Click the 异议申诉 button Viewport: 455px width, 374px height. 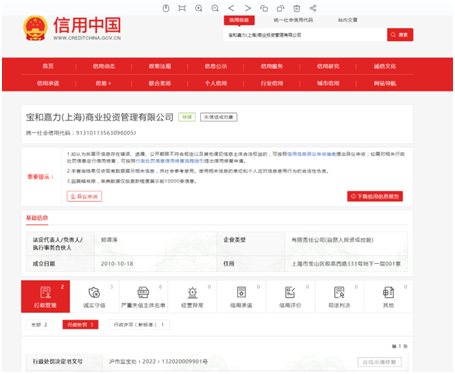click(84, 196)
